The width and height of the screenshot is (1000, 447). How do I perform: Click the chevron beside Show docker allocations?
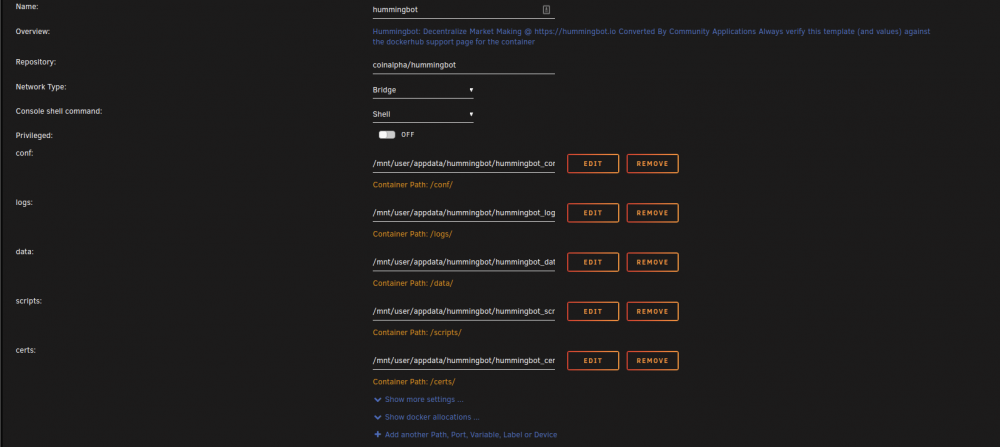[378, 418]
